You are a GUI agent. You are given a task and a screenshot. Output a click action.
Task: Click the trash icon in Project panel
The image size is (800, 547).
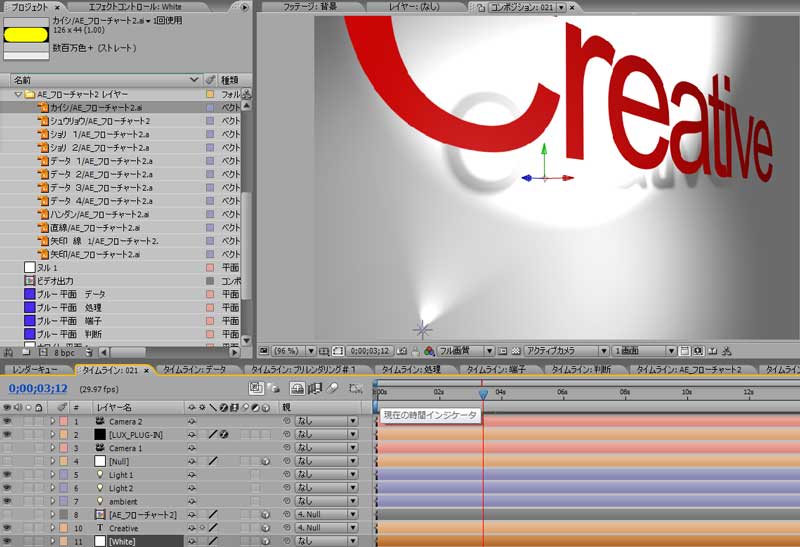pyautogui.click(x=89, y=352)
